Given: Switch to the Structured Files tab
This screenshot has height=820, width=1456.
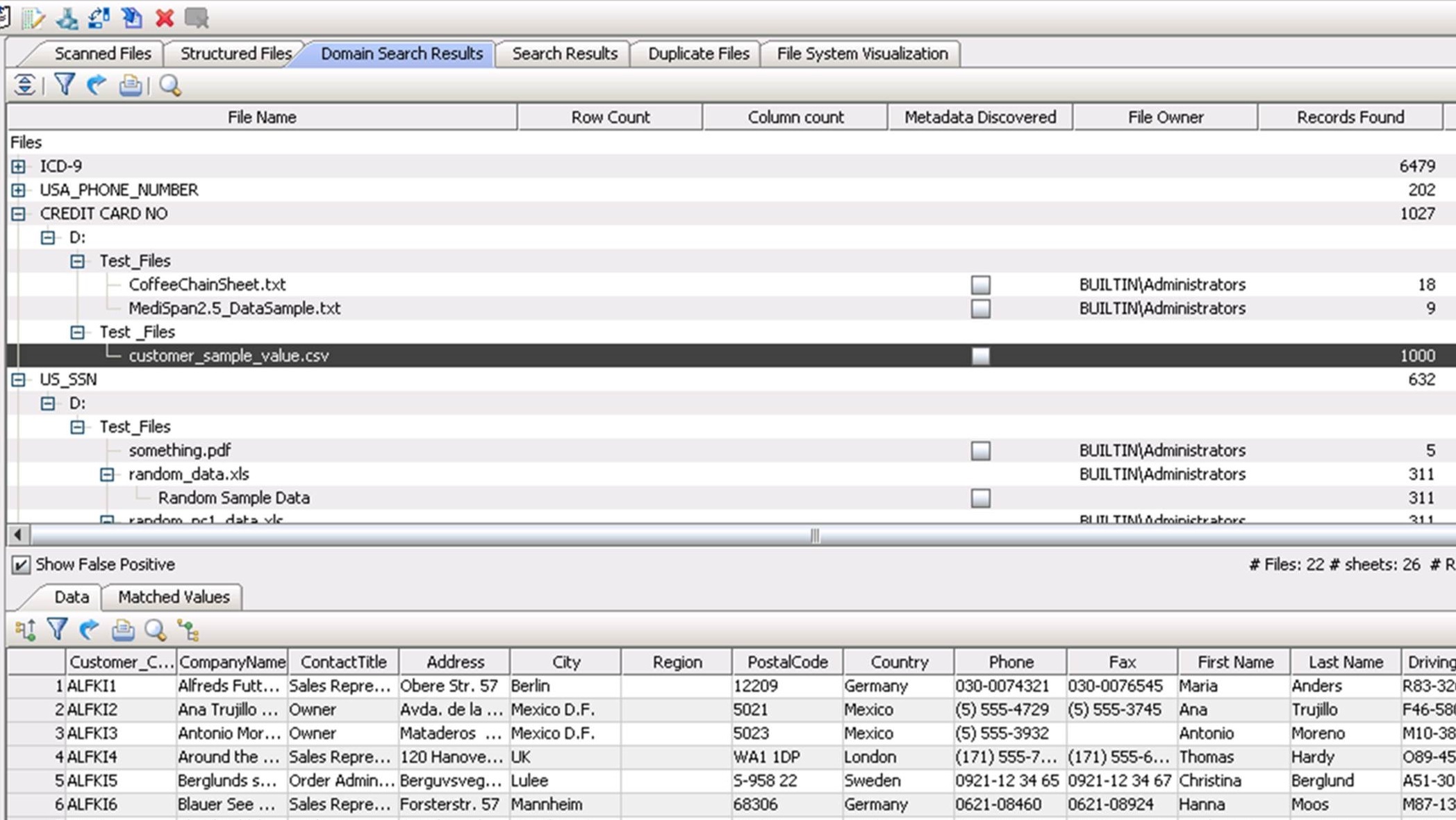Looking at the screenshot, I should pos(235,54).
